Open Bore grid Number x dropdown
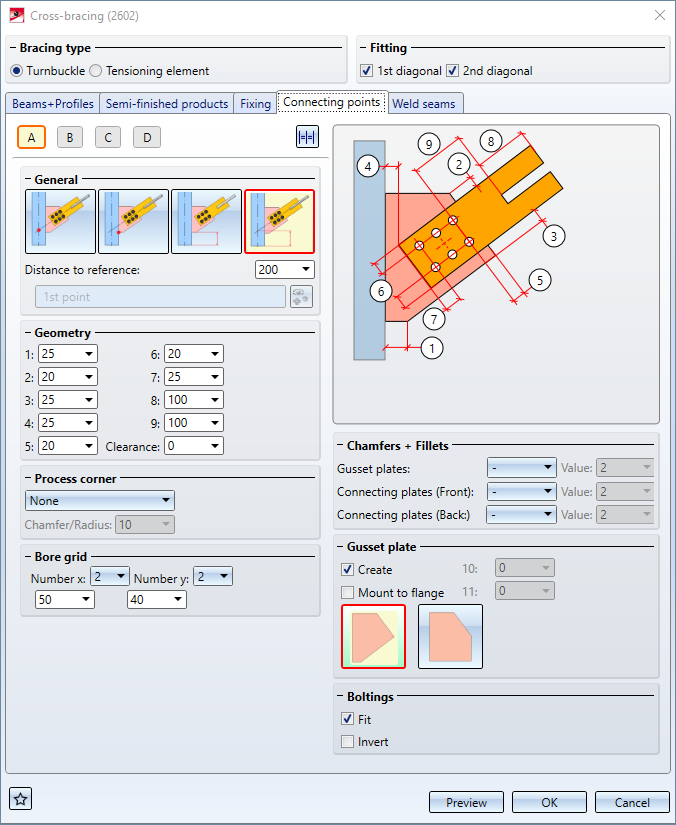Image resolution: width=676 pixels, height=825 pixels. (x=110, y=577)
